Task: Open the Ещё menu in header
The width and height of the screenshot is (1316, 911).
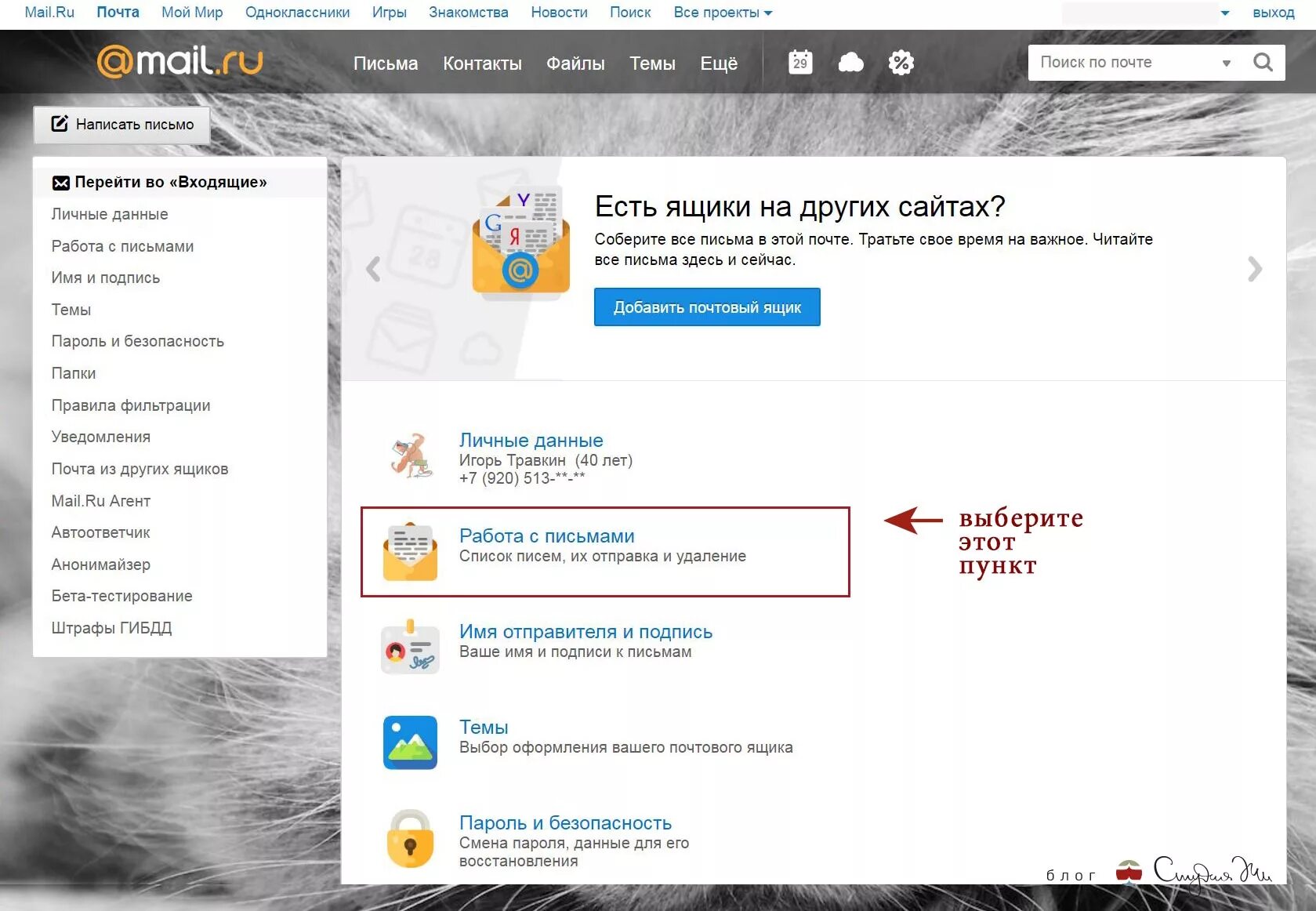Action: [x=719, y=64]
